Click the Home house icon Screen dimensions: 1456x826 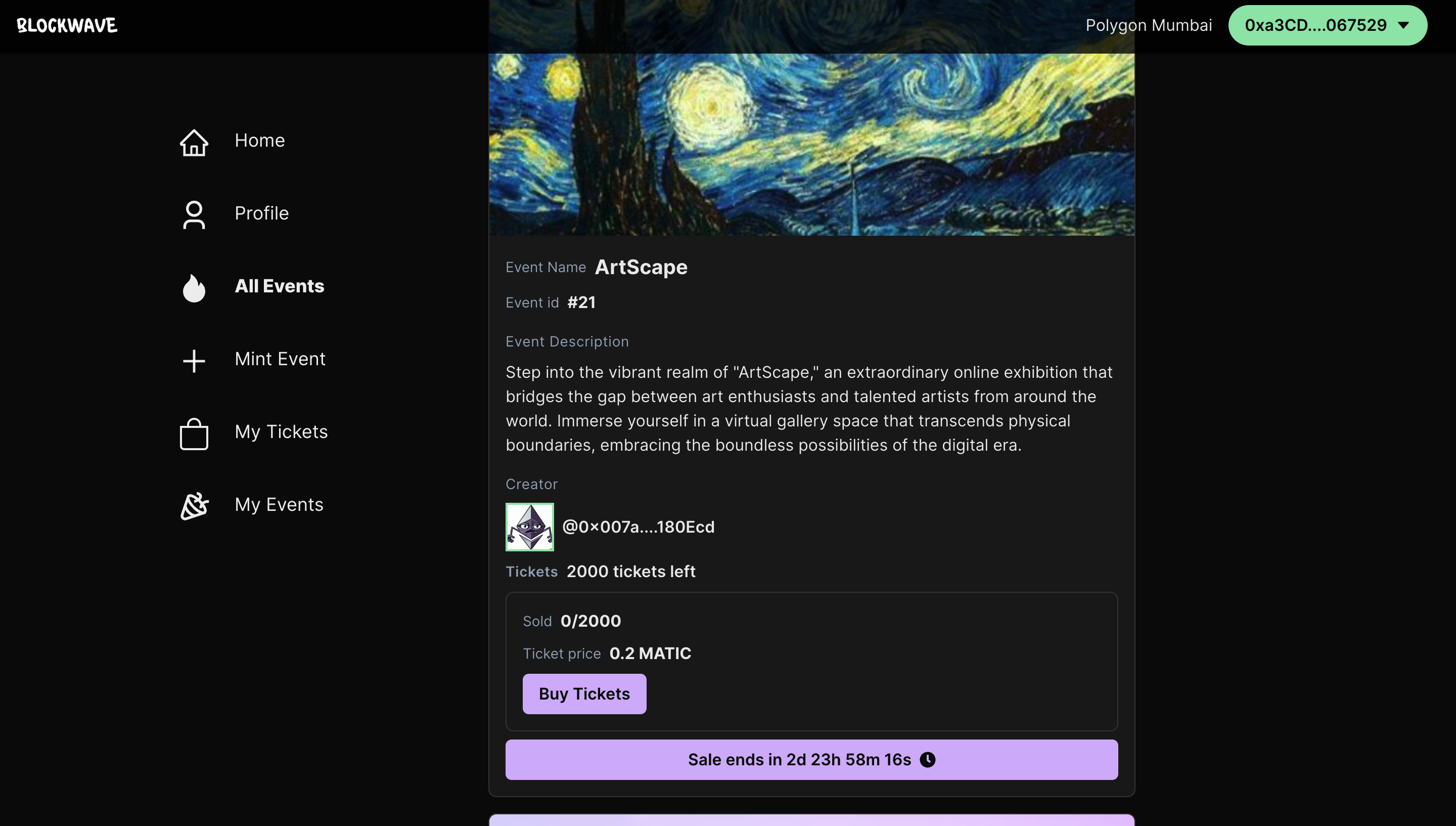[x=194, y=142]
